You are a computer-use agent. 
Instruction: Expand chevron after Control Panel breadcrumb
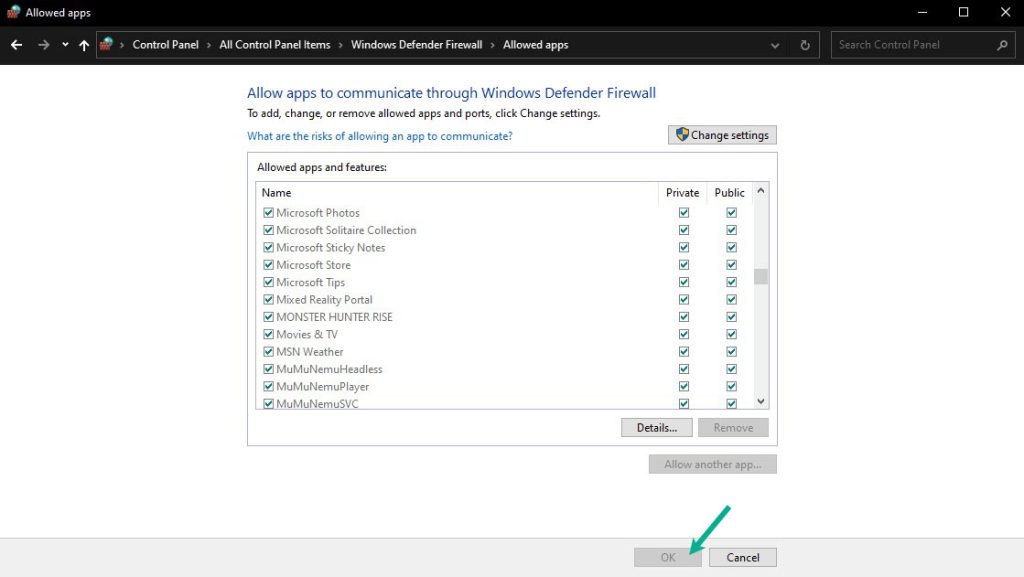click(209, 45)
